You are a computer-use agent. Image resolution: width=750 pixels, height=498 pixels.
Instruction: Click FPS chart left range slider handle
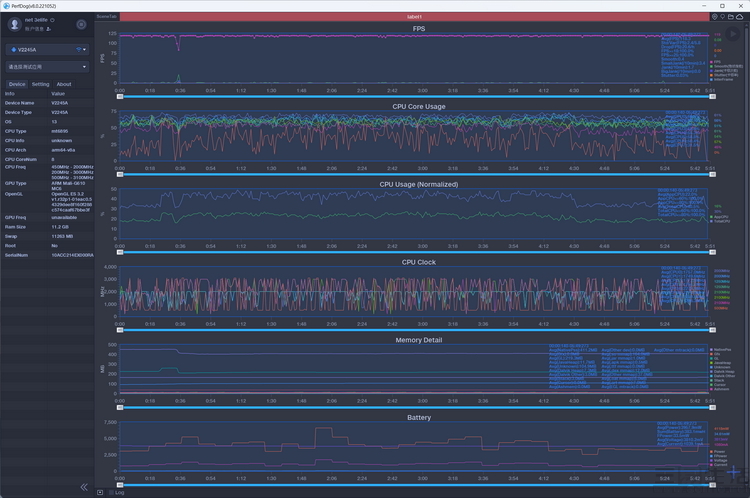point(120,97)
